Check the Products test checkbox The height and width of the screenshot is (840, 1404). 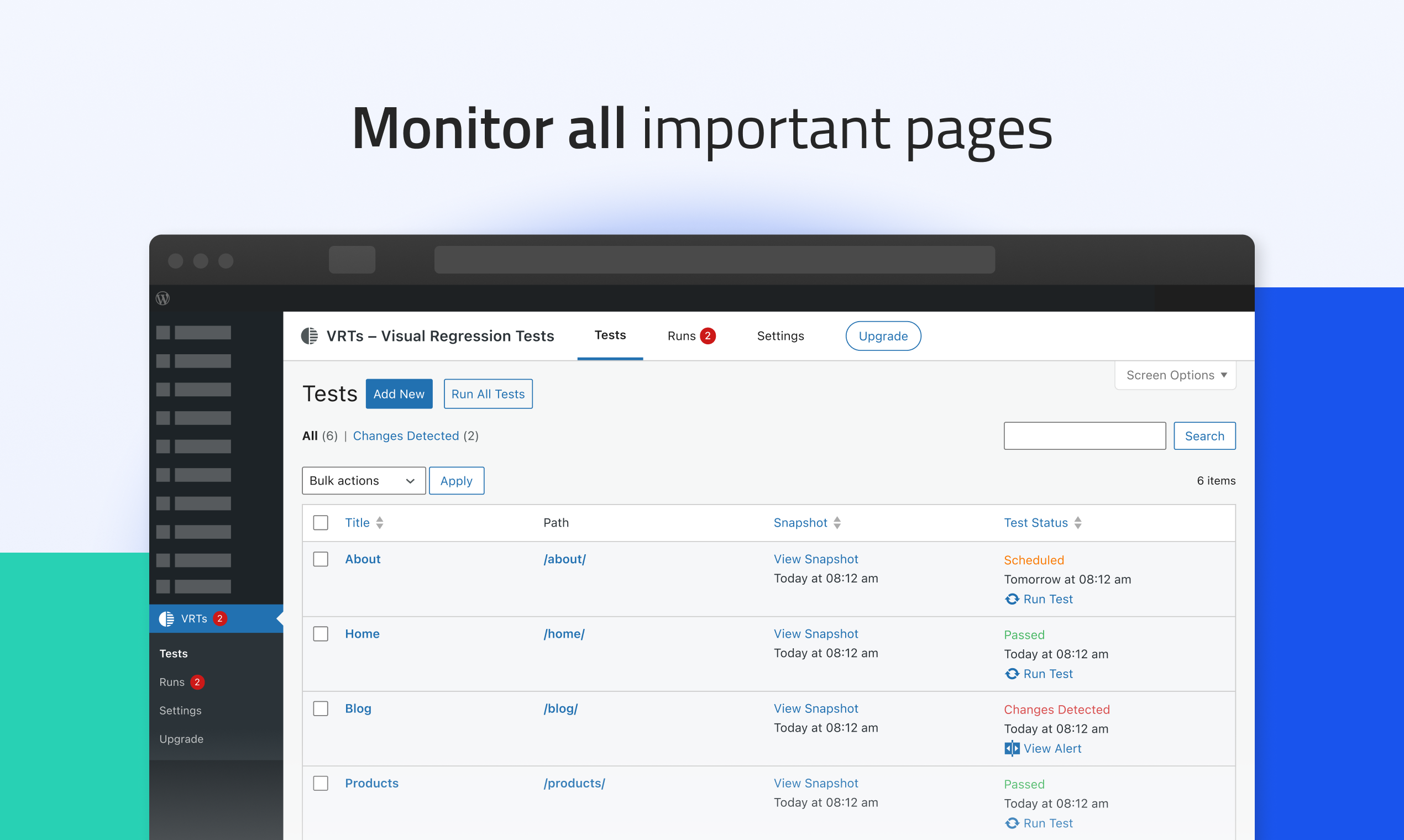click(321, 784)
